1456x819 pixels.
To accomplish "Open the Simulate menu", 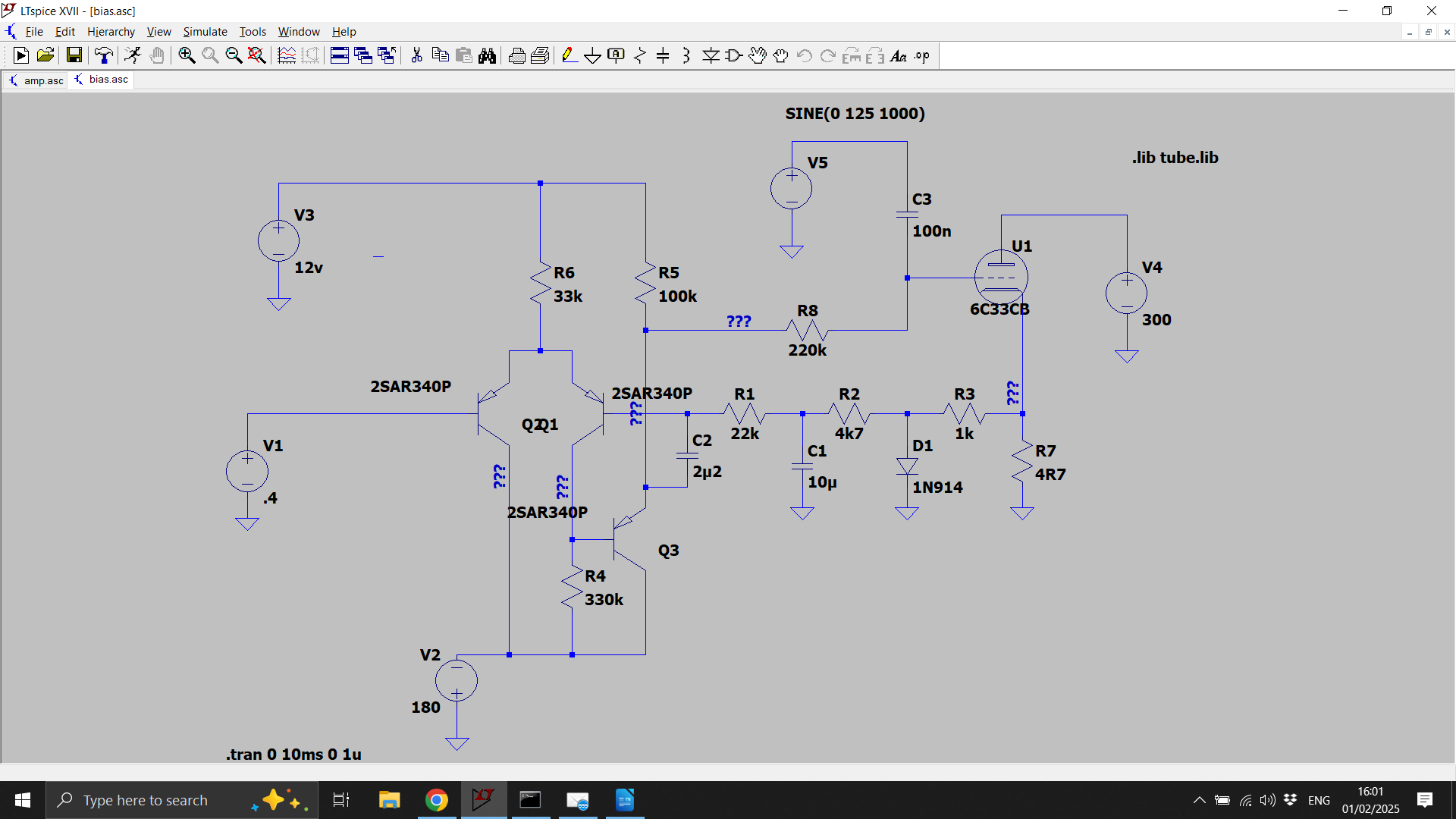I will (x=205, y=31).
